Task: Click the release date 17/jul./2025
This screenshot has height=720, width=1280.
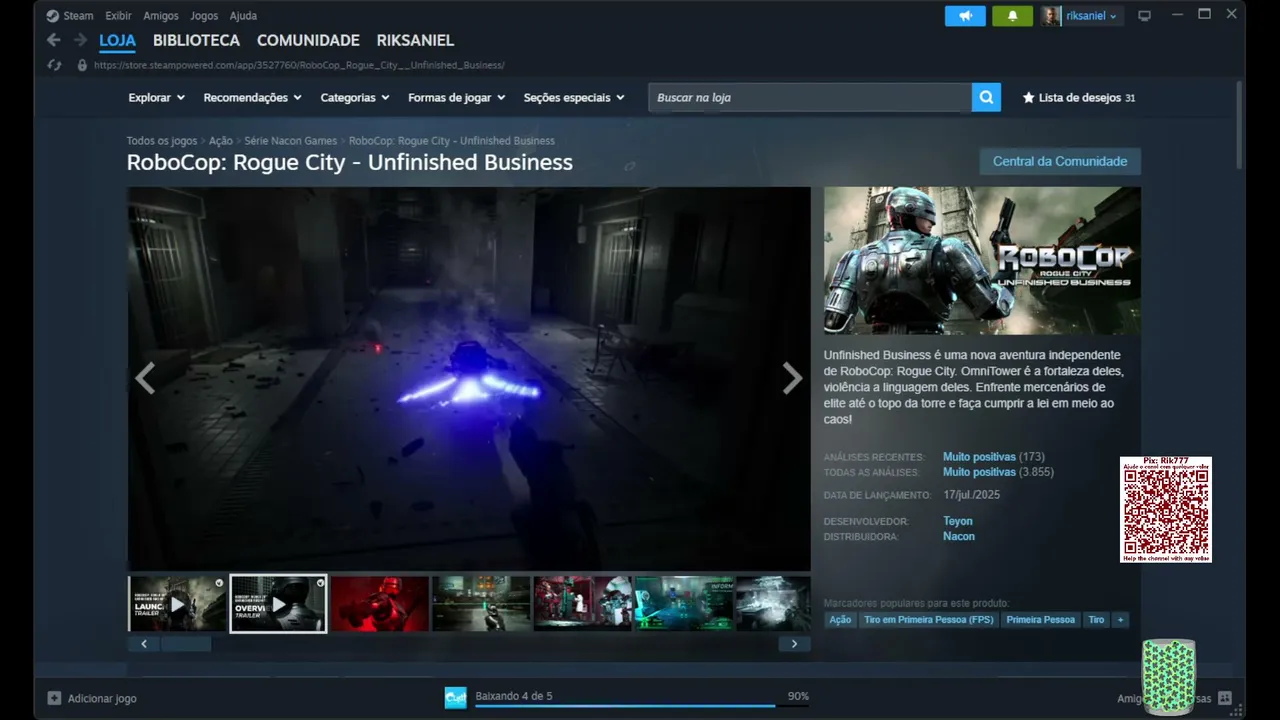Action: click(971, 495)
